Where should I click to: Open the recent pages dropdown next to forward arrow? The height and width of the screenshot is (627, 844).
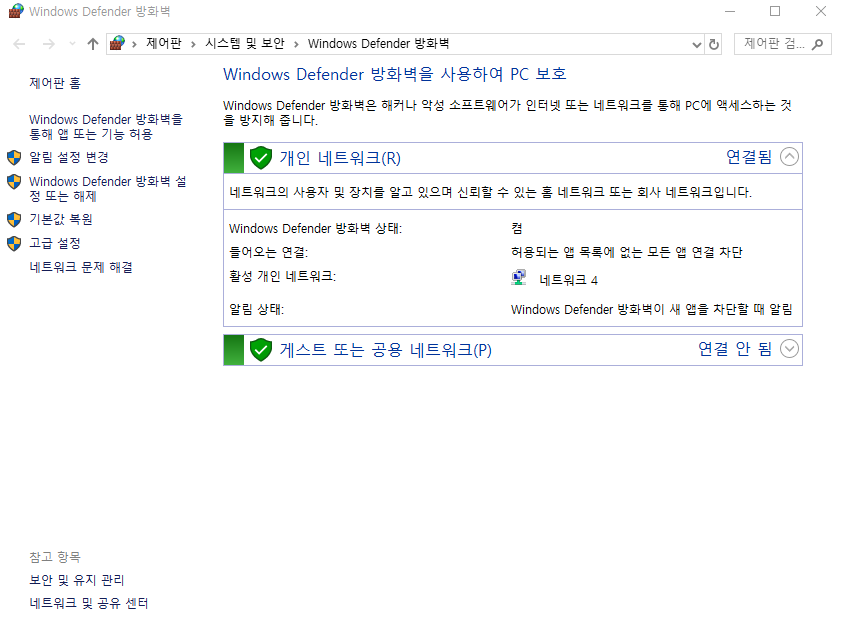click(x=70, y=44)
